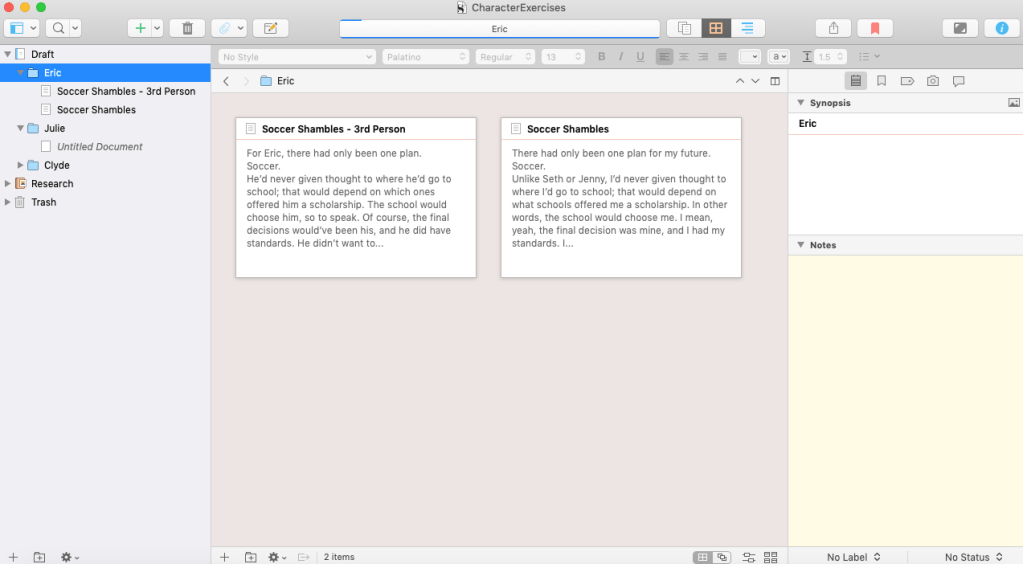Image resolution: width=1023 pixels, height=564 pixels.
Task: Collapse the Synopsis section triangle
Action: coord(800,103)
